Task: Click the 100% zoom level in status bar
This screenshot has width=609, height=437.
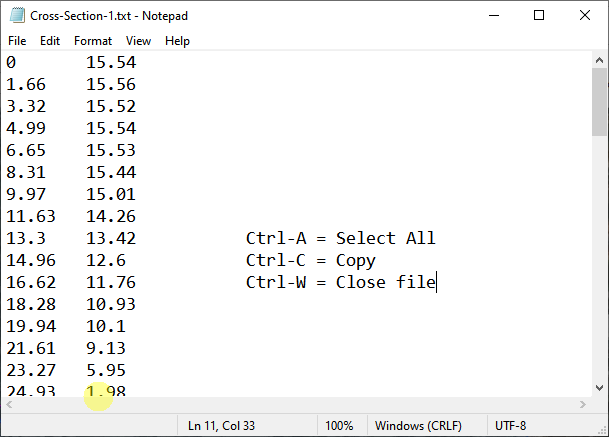Action: click(339, 426)
